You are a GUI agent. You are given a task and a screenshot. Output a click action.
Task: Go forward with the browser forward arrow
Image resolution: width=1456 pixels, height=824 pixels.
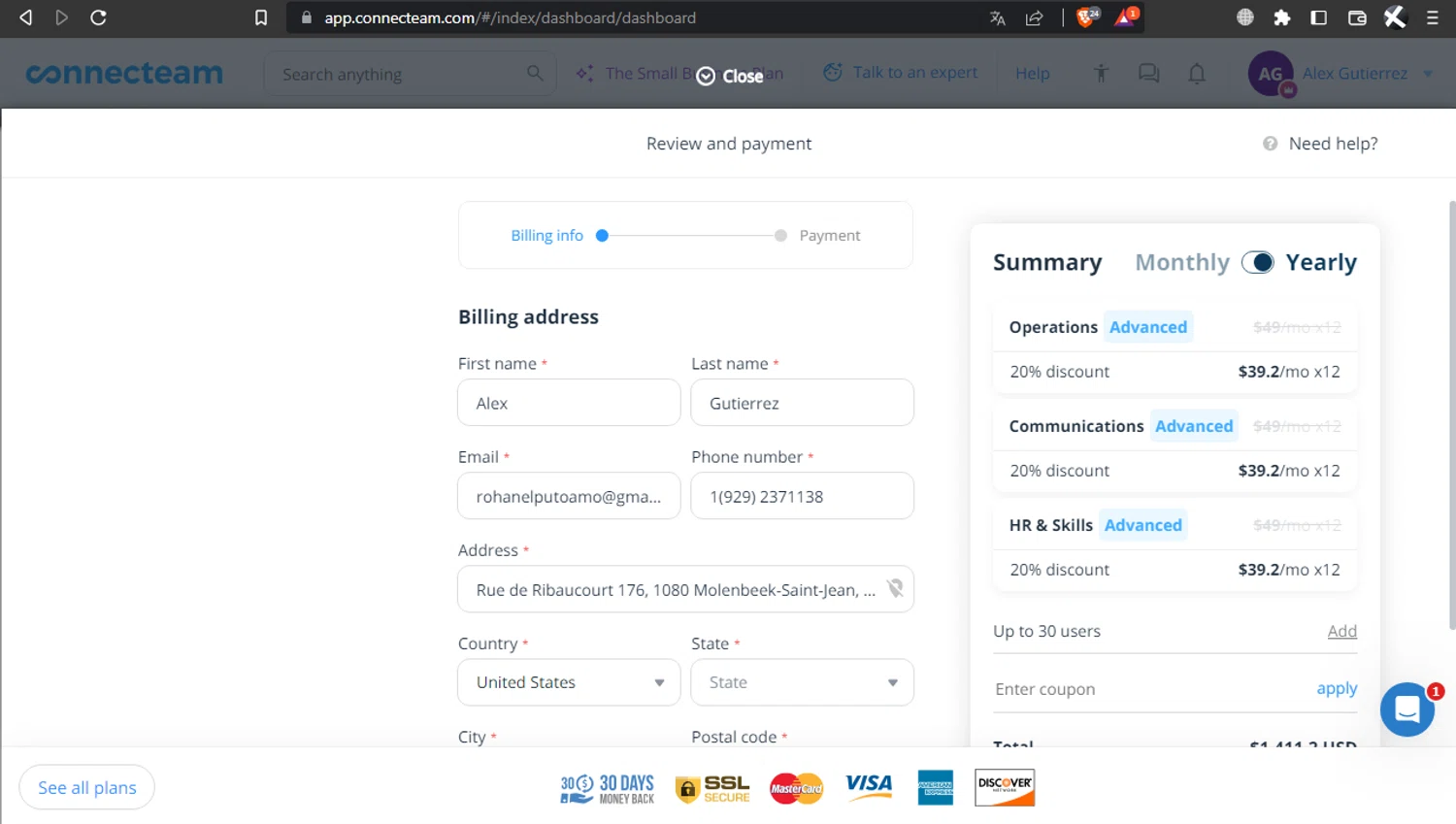62,17
